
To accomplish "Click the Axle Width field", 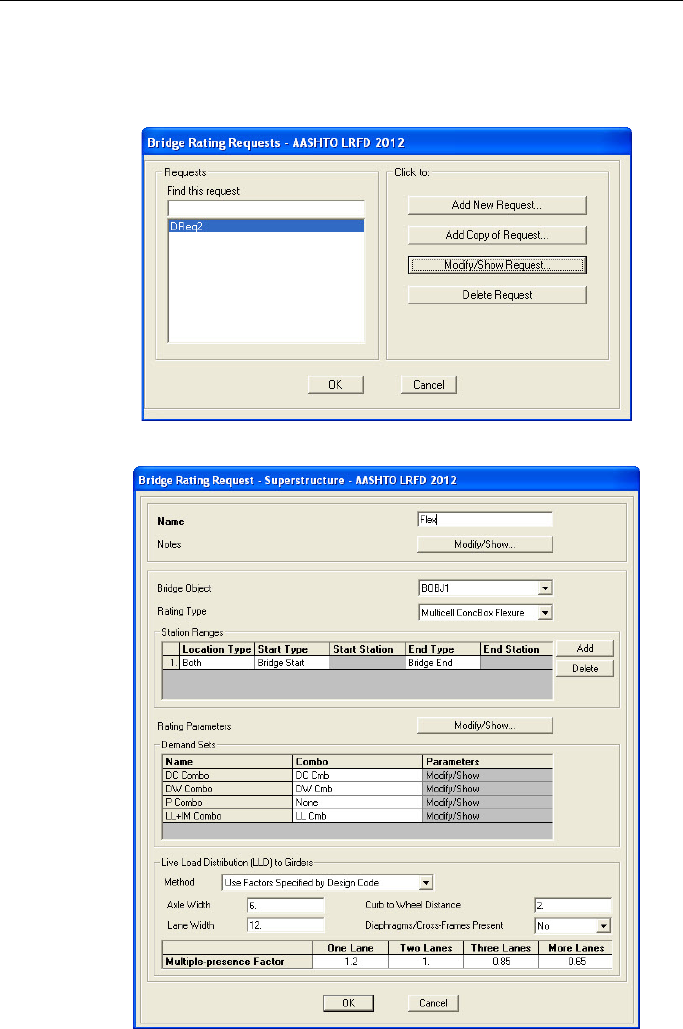I will pos(285,906).
